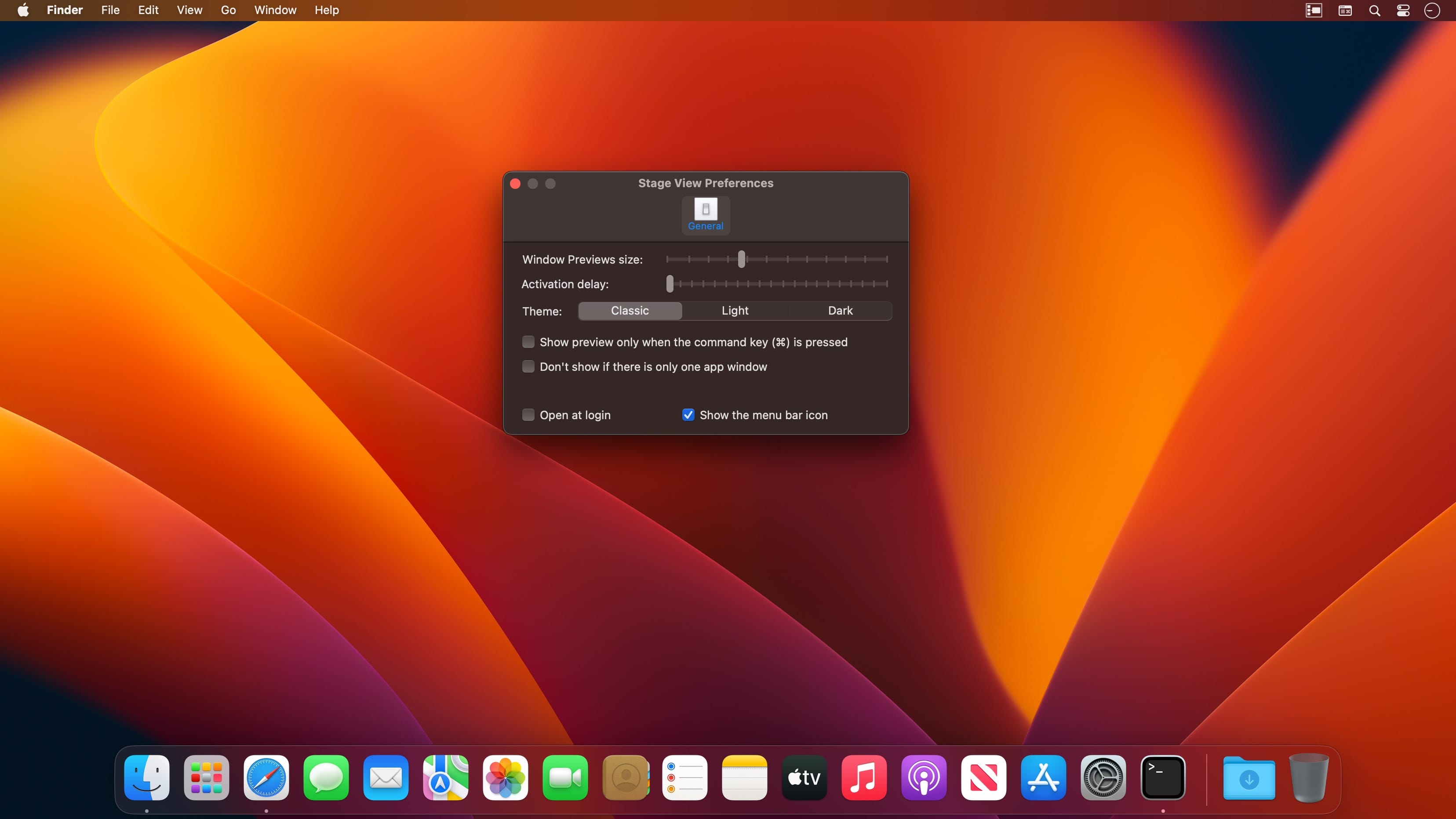The height and width of the screenshot is (819, 1456).
Task: Choose the Light theme option
Action: [735, 311]
